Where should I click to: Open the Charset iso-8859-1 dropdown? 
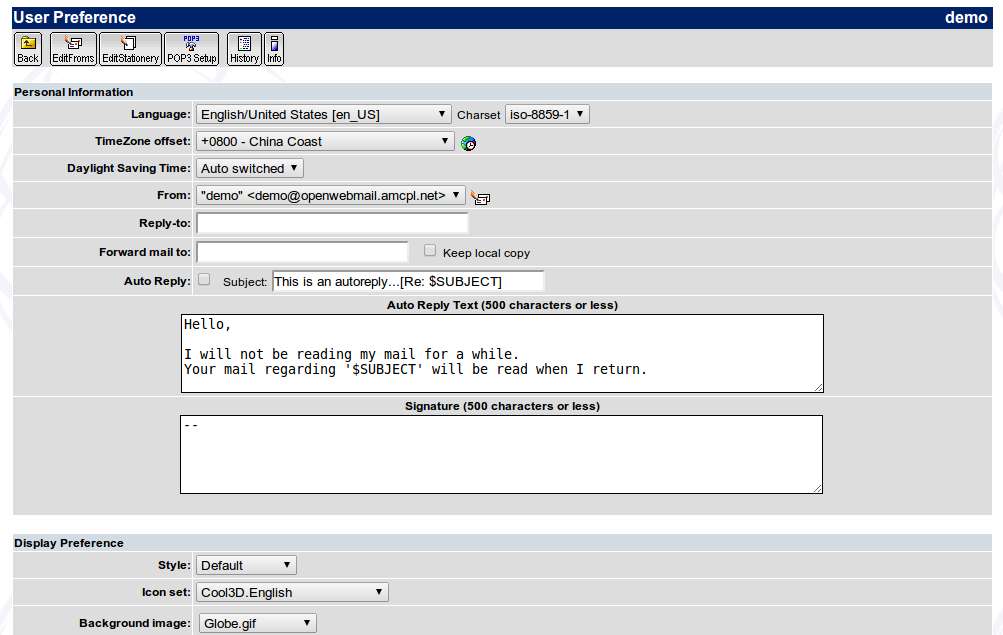tap(547, 115)
